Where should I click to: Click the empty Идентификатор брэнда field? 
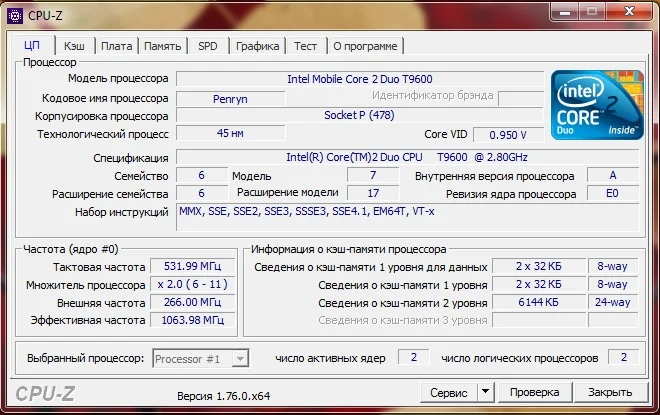click(x=521, y=98)
